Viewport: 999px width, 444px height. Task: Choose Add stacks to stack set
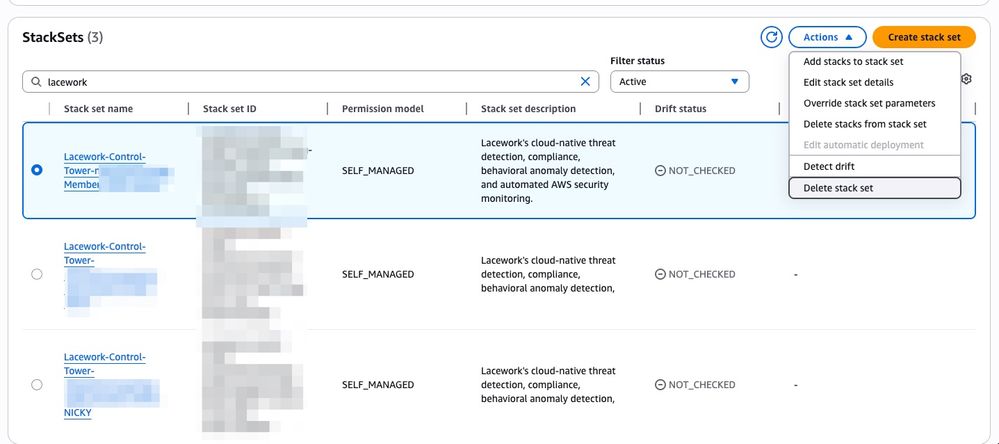click(853, 62)
